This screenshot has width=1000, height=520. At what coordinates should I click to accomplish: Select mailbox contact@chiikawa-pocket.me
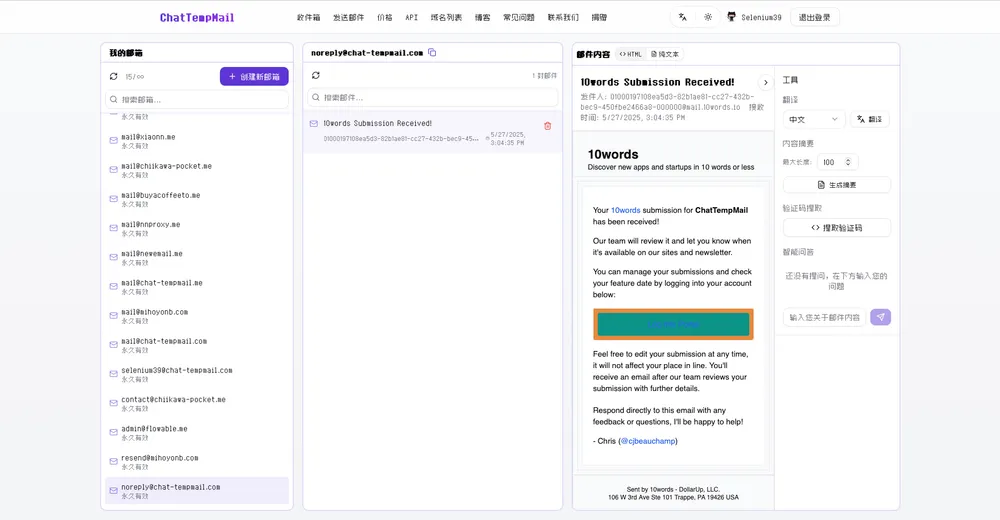click(x=197, y=404)
